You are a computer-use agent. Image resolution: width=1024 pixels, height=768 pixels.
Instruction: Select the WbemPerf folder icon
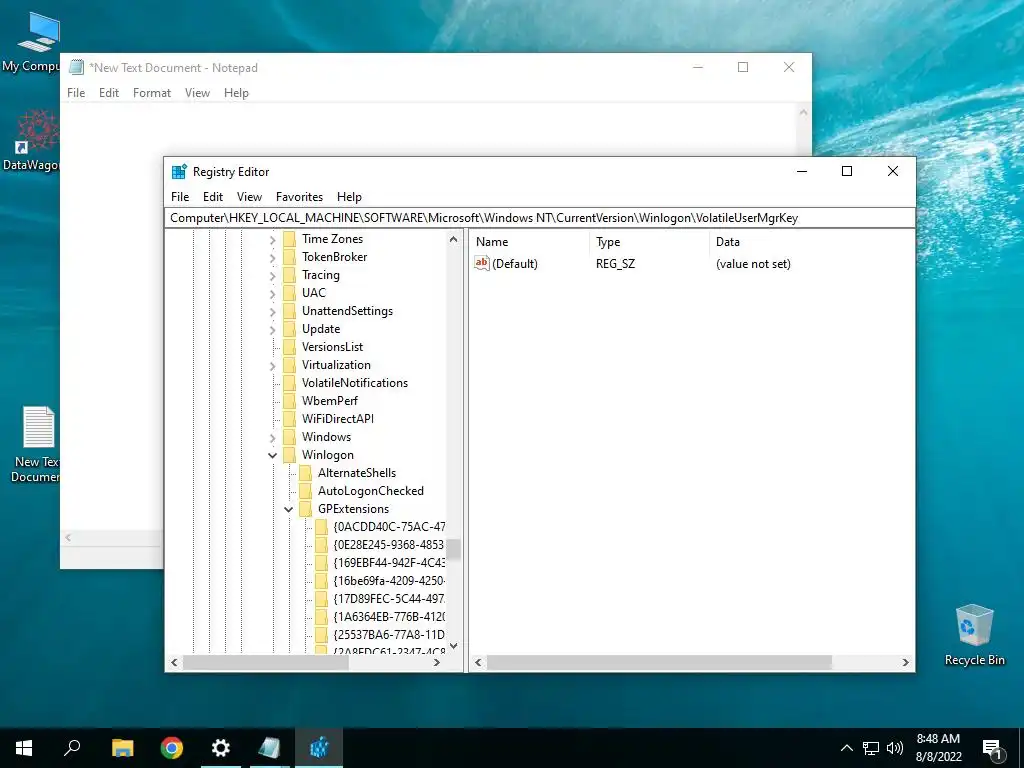click(289, 400)
